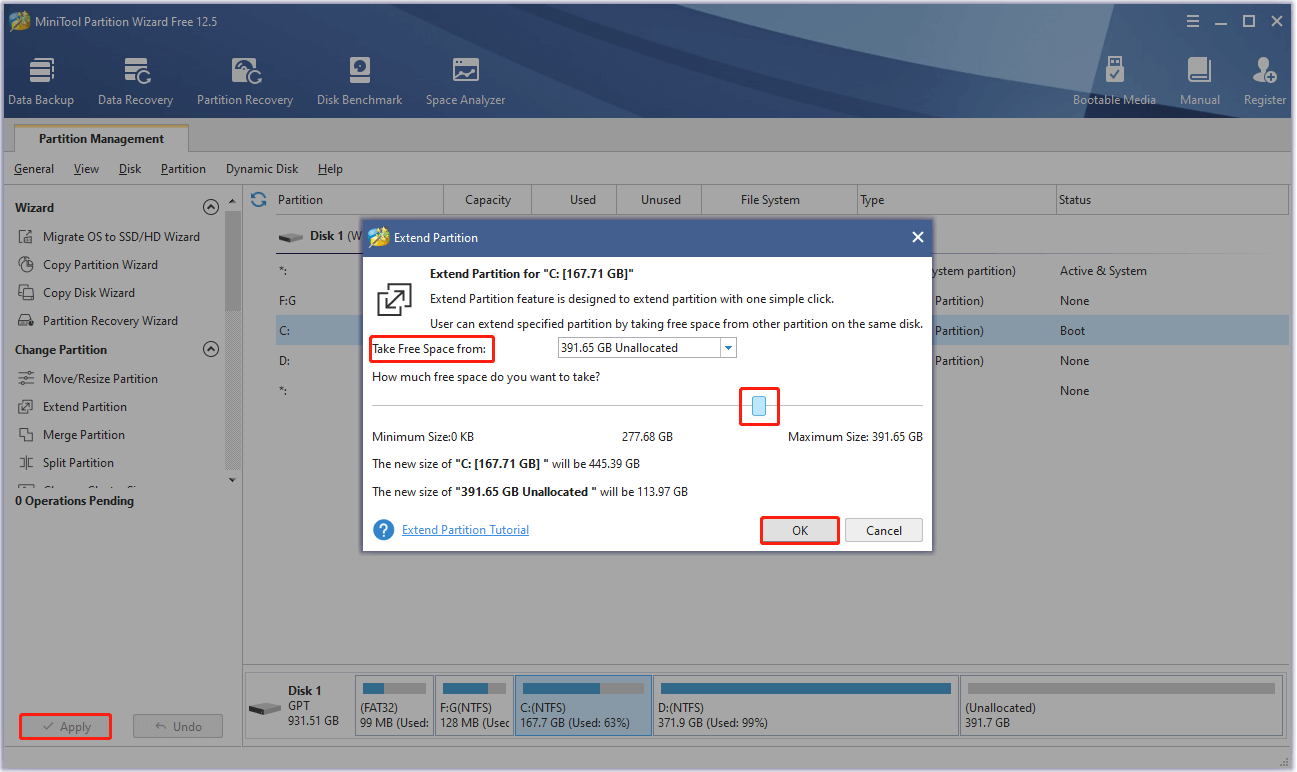1297x772 pixels.
Task: Sort by the Unused column header
Action: pos(660,200)
